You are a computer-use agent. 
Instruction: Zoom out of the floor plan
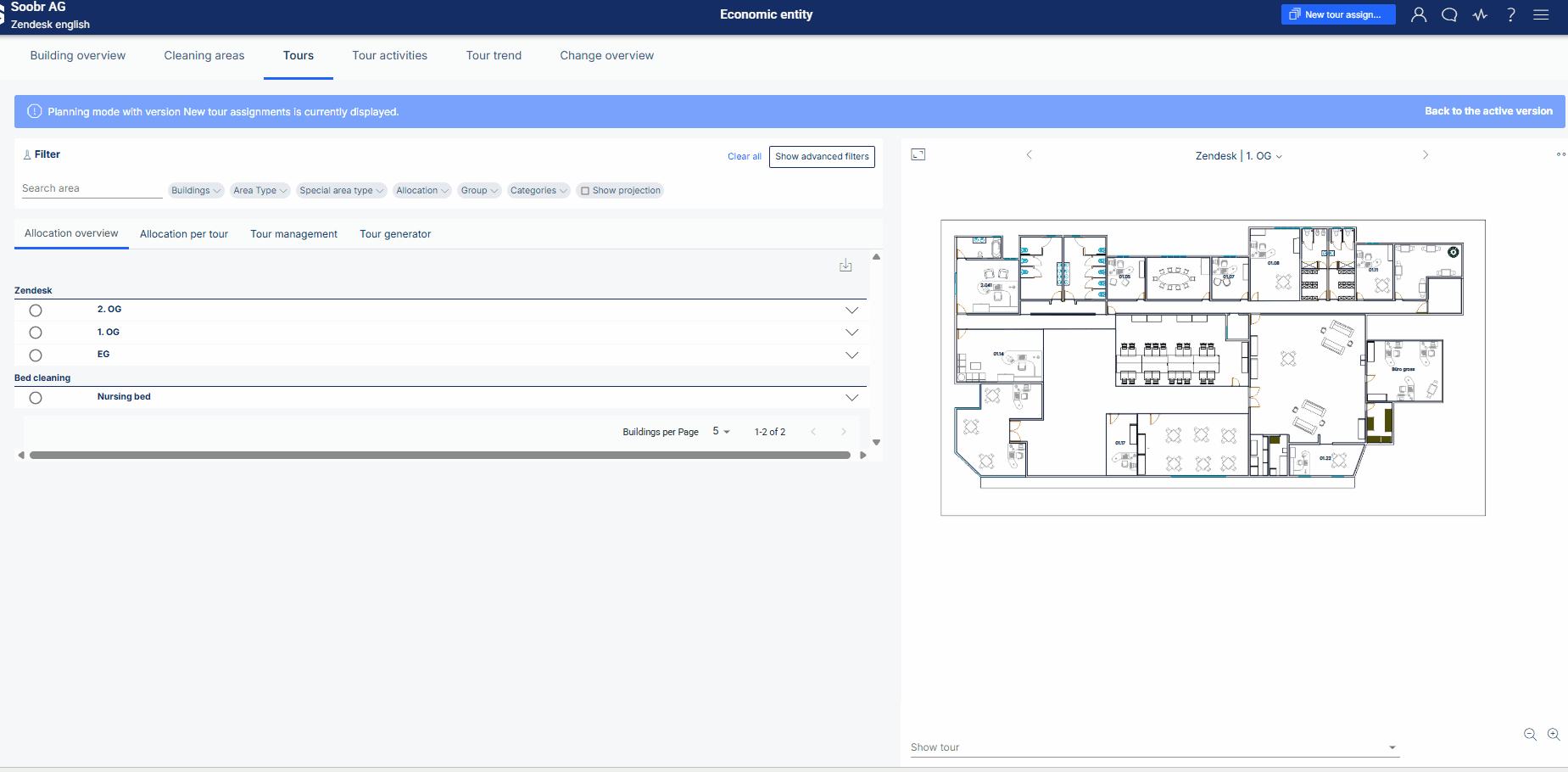click(x=1530, y=735)
